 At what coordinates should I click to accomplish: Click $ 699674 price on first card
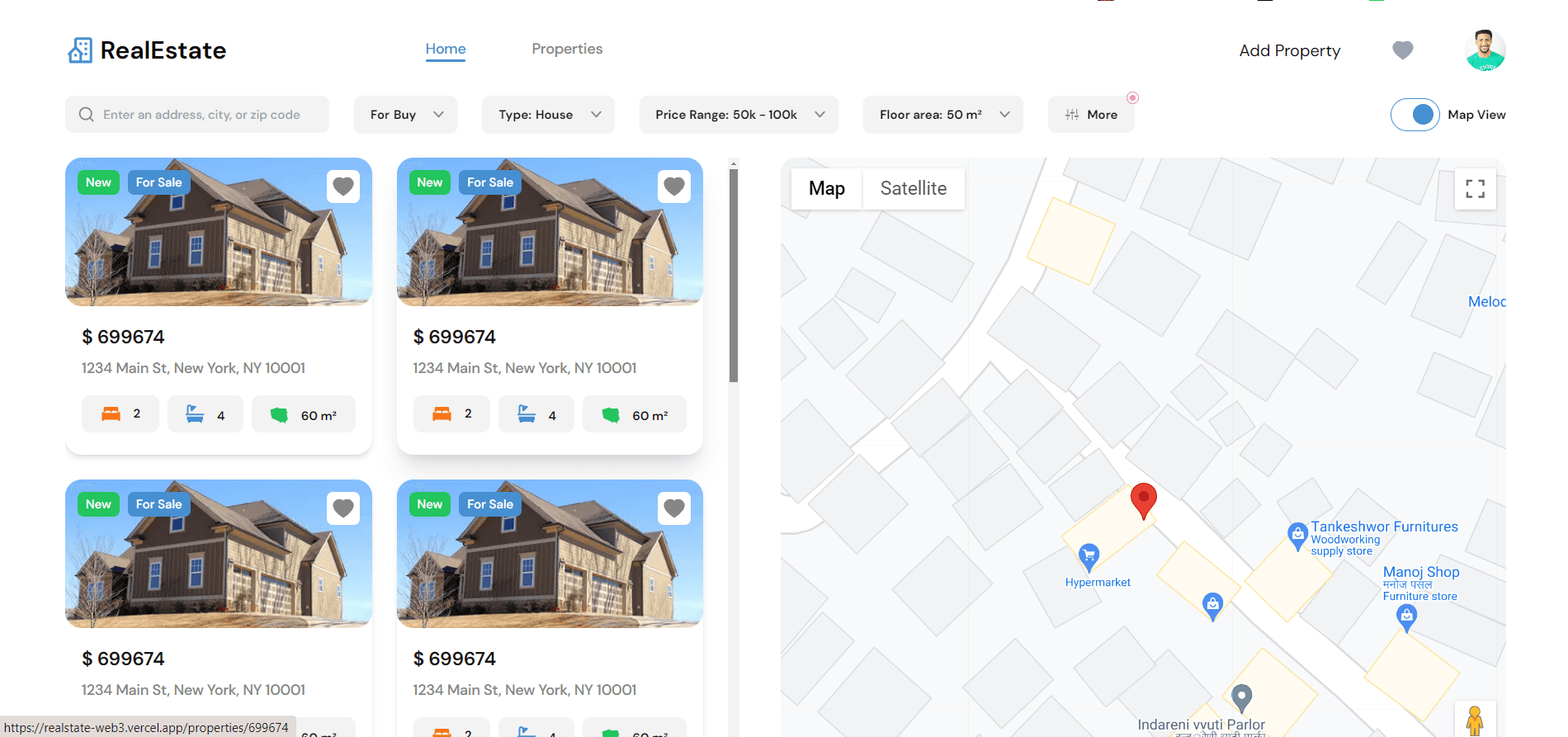point(123,337)
